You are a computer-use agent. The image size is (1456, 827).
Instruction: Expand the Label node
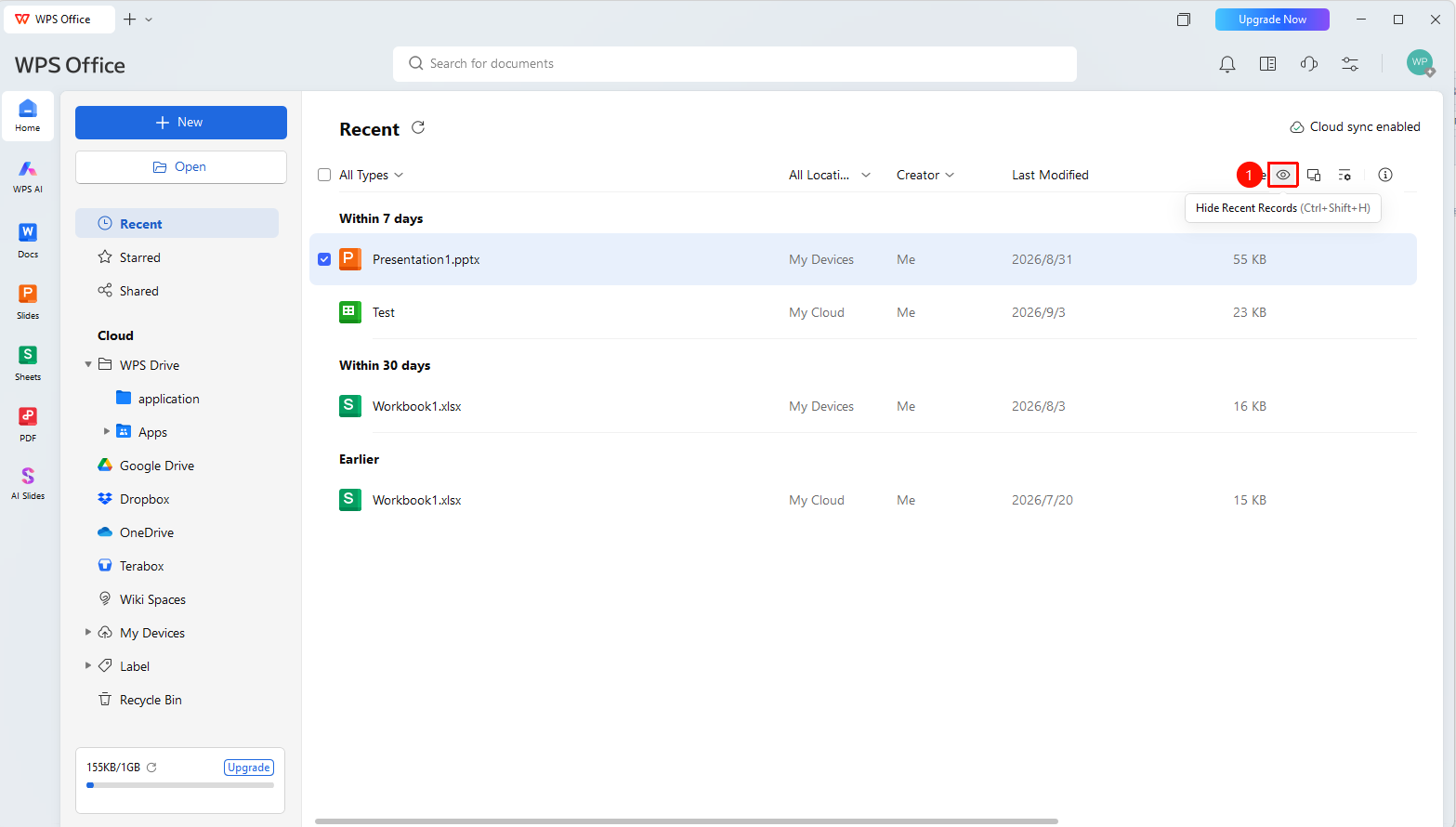pos(88,666)
